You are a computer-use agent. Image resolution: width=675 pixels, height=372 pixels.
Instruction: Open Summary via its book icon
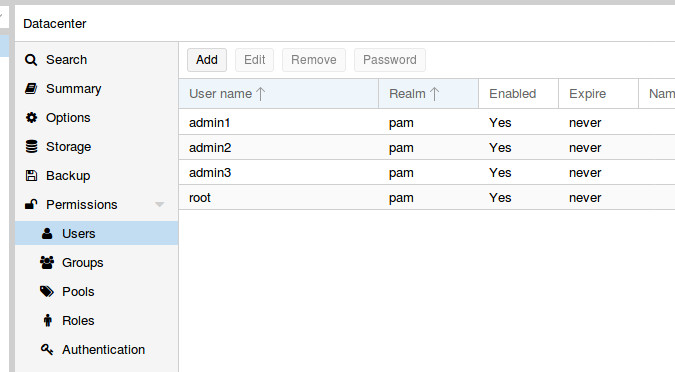(x=31, y=89)
